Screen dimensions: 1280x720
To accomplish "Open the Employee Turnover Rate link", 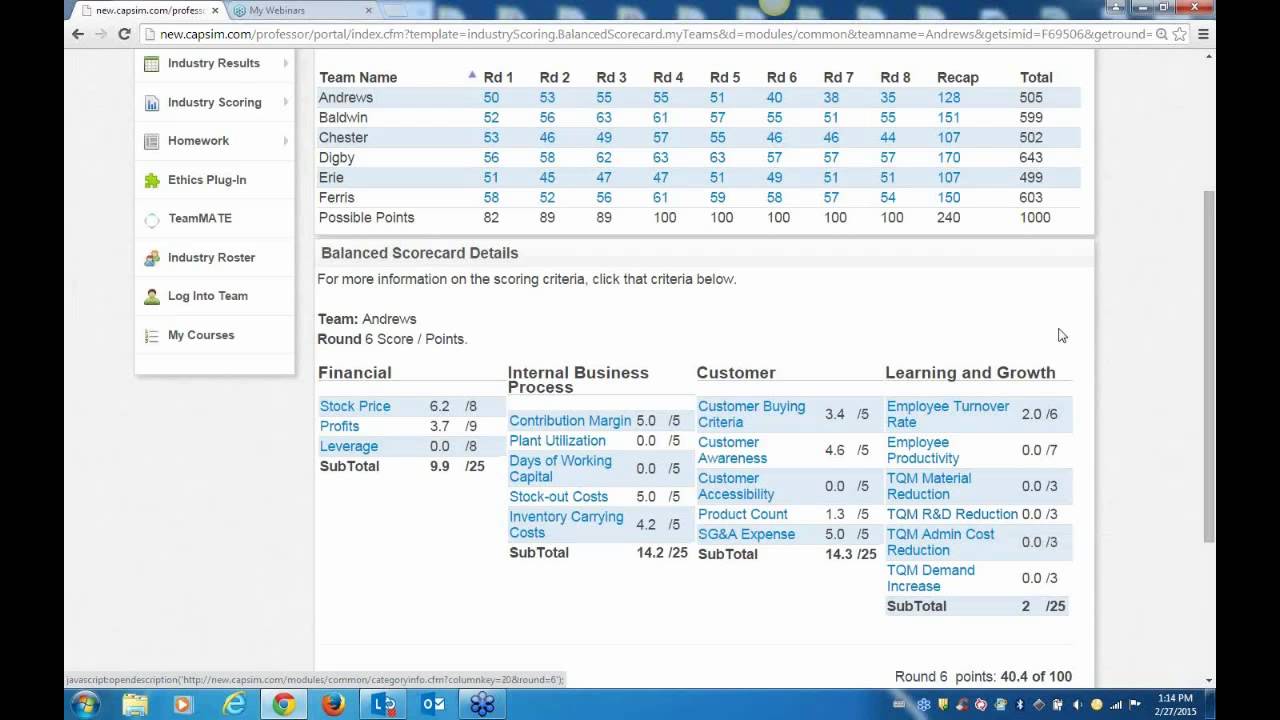I will pos(948,414).
